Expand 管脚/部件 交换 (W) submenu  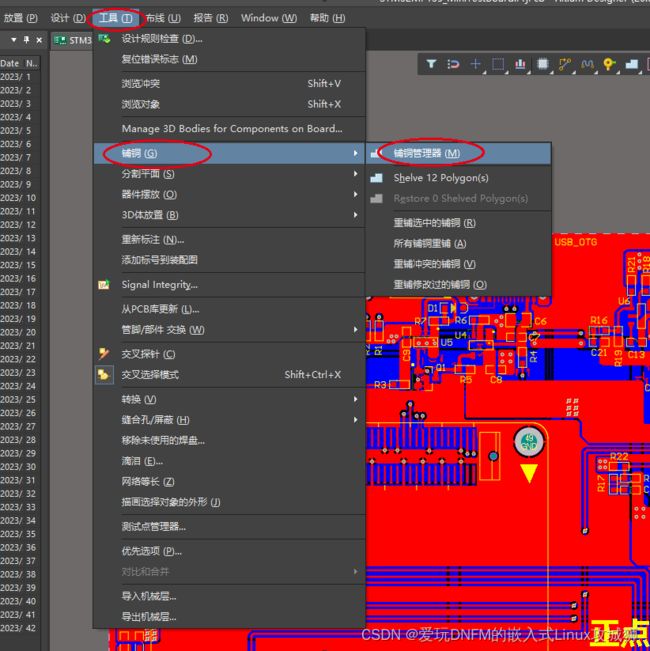[230, 330]
